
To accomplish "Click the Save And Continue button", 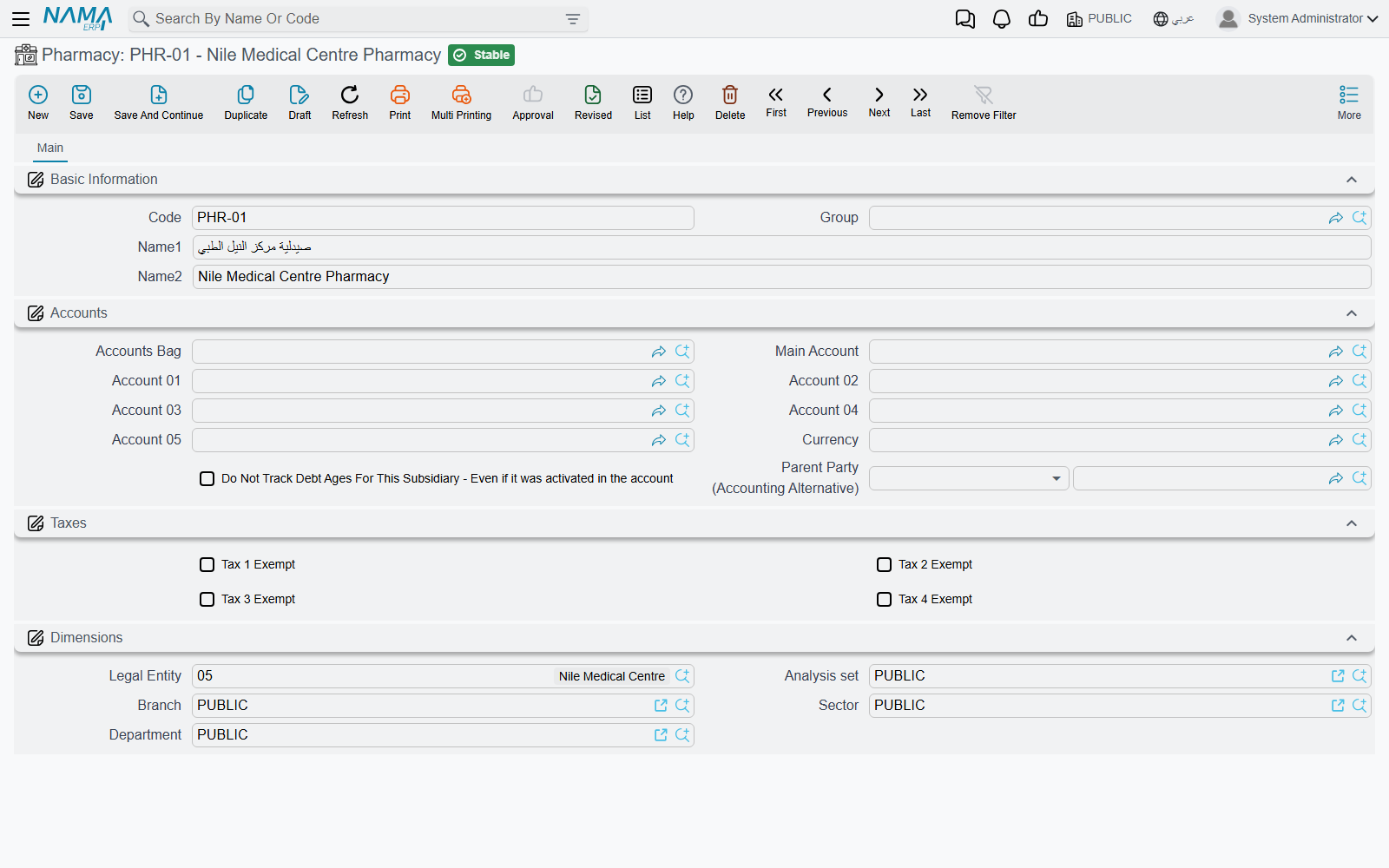I will coord(159,102).
